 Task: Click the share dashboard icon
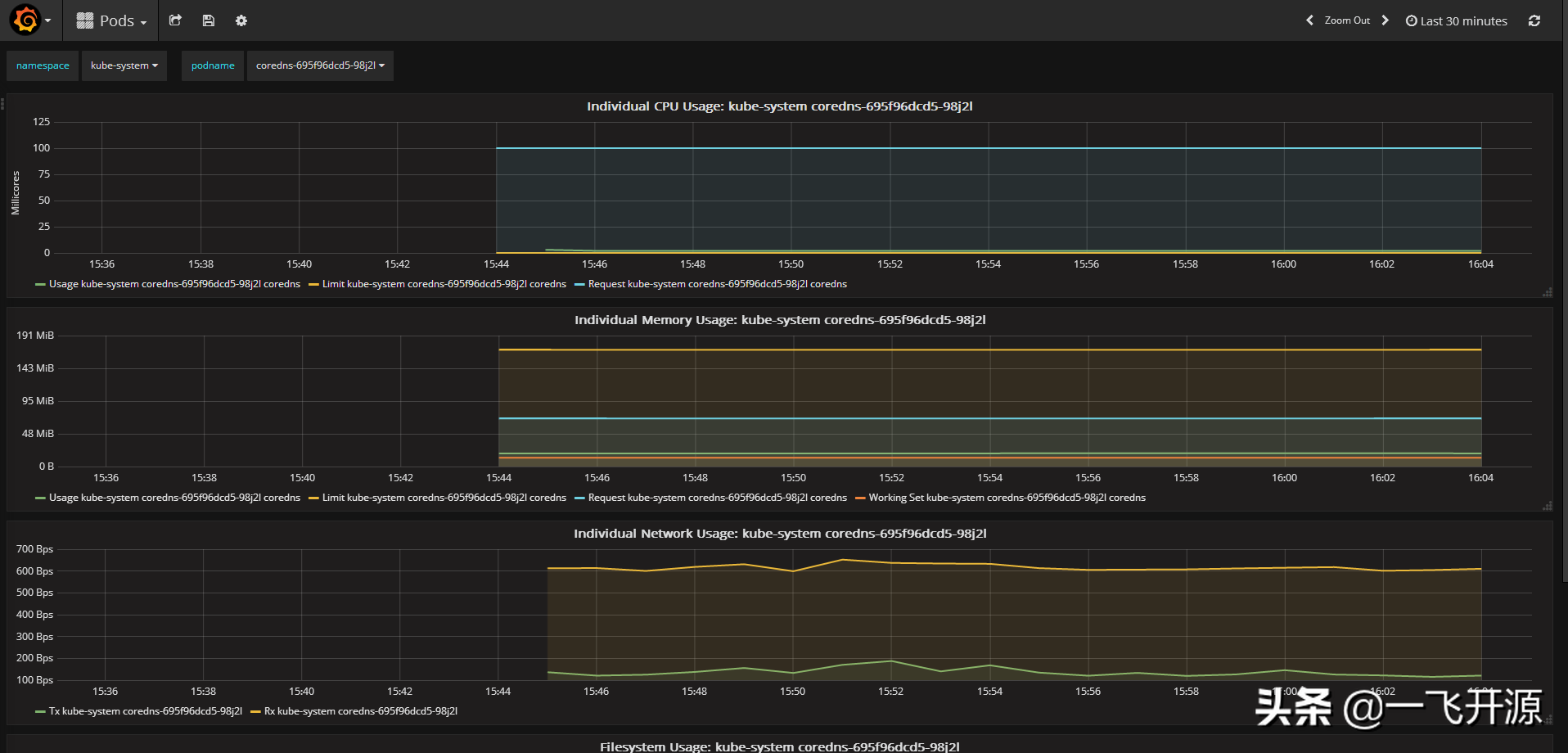175,20
